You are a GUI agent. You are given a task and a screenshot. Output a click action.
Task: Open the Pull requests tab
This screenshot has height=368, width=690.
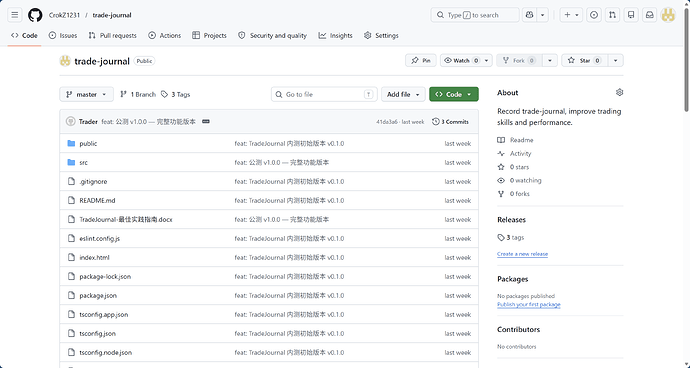point(113,36)
